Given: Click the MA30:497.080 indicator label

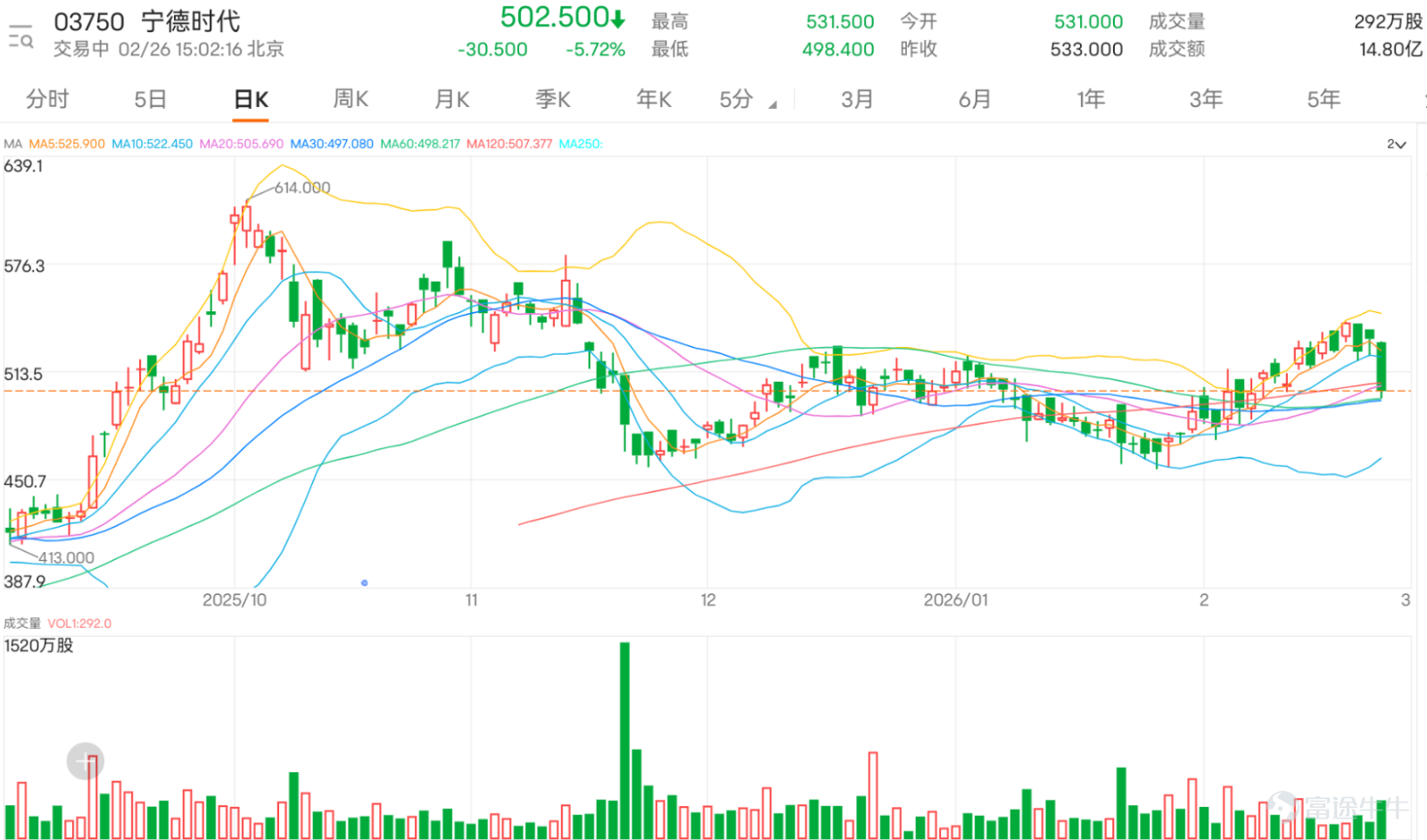Looking at the screenshot, I should click(x=332, y=144).
